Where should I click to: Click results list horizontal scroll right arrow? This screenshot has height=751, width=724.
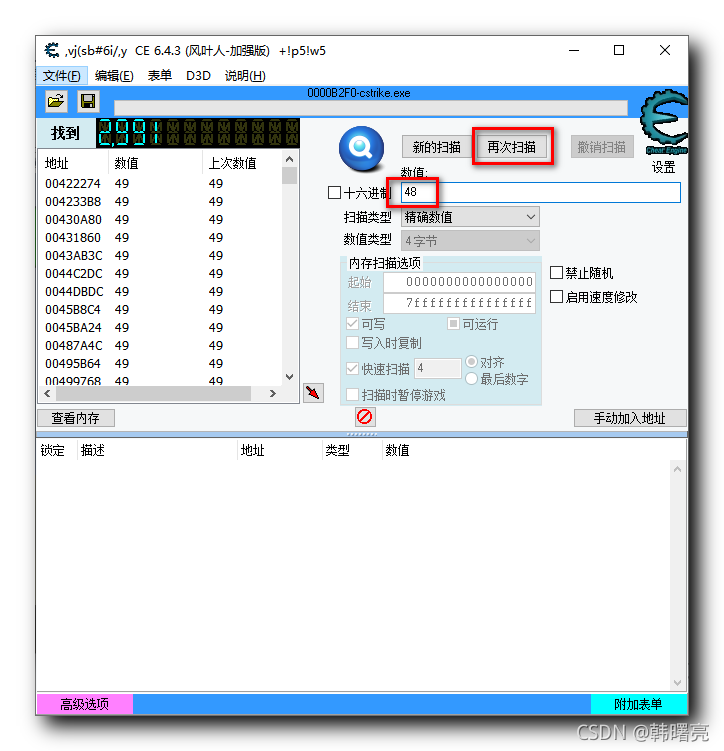tap(273, 394)
